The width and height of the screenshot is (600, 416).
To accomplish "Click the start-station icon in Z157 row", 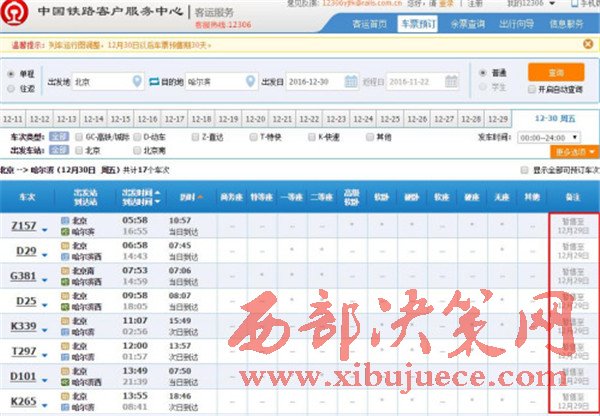I will [x=66, y=219].
